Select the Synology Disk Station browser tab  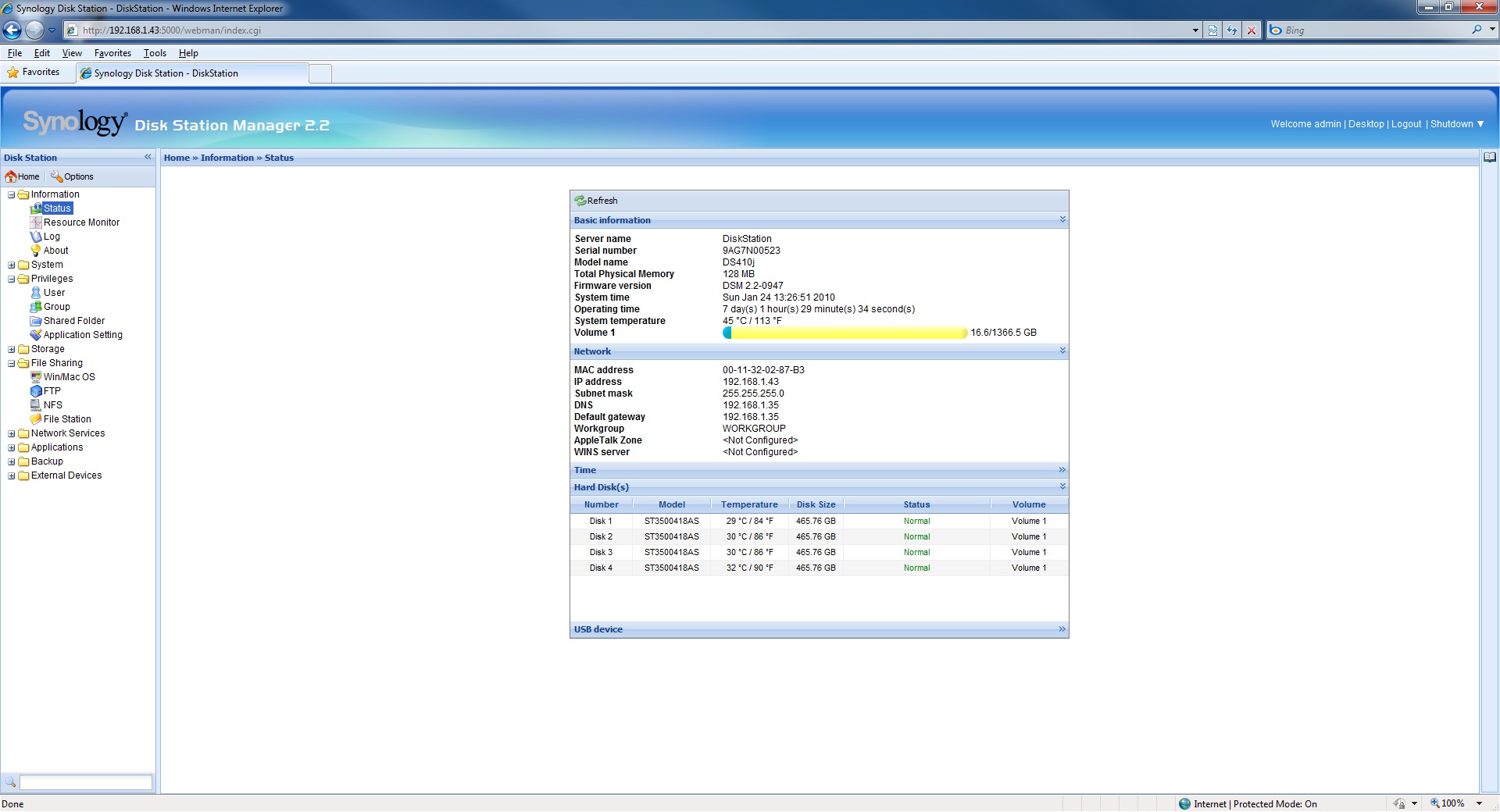point(192,73)
